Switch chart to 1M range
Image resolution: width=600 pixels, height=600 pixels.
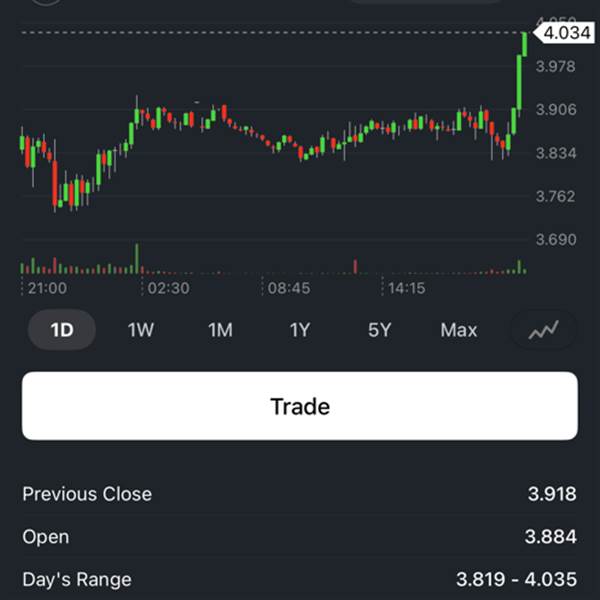point(220,330)
